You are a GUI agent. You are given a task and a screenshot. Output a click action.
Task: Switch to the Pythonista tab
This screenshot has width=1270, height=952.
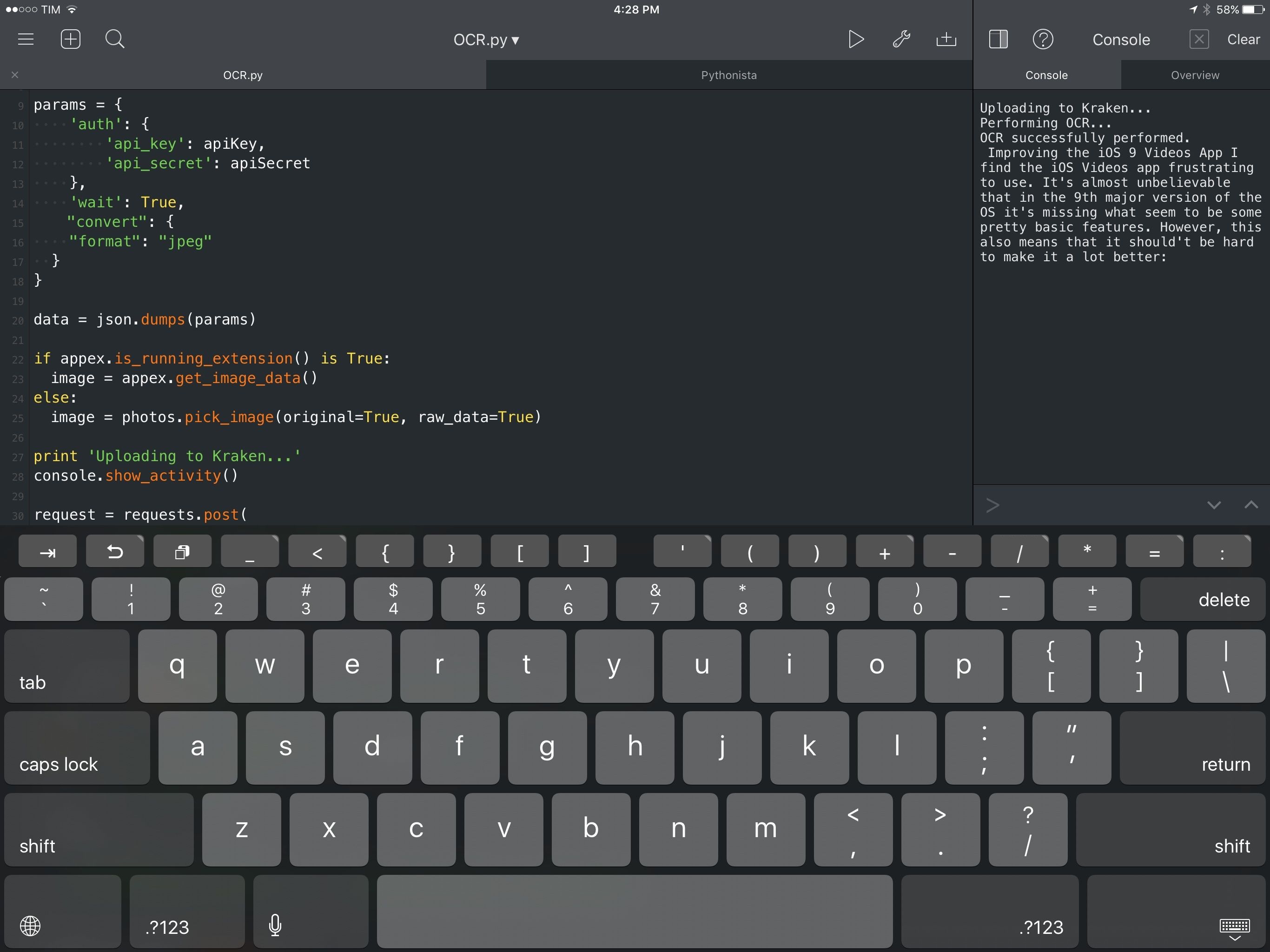[728, 75]
